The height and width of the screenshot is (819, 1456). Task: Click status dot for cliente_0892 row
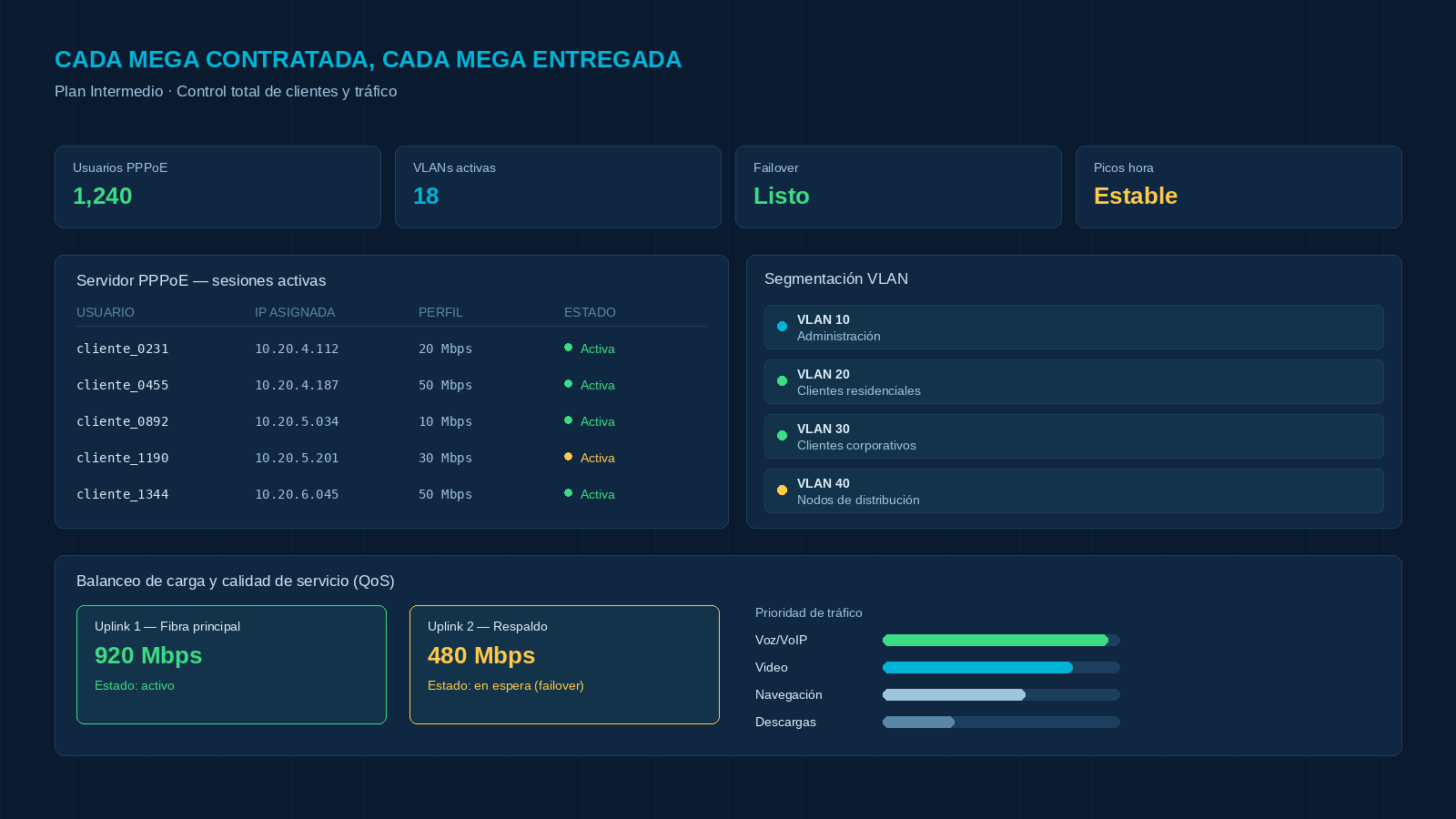point(568,420)
